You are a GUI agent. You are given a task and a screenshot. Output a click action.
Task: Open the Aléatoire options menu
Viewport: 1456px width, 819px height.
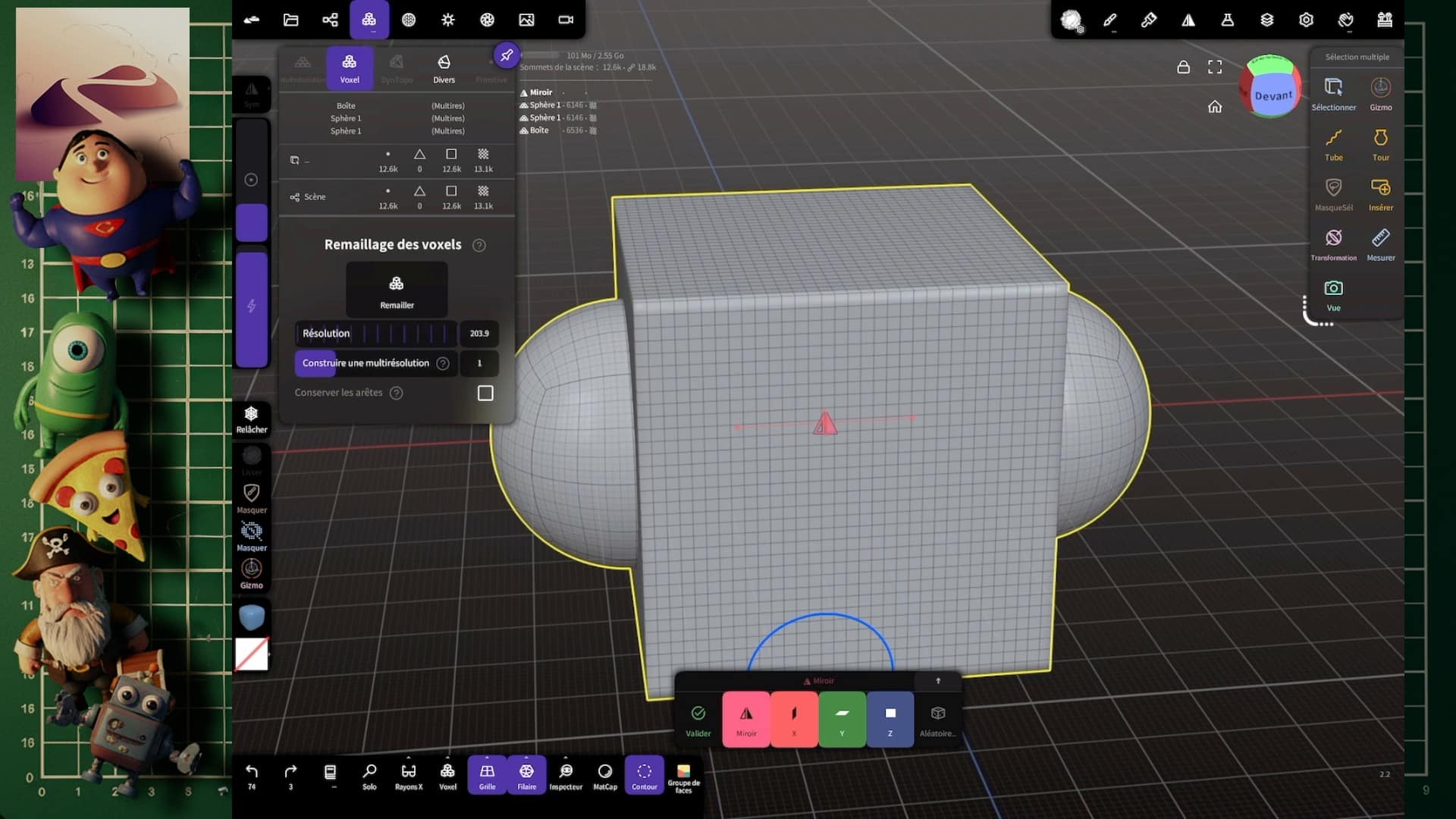click(x=937, y=719)
